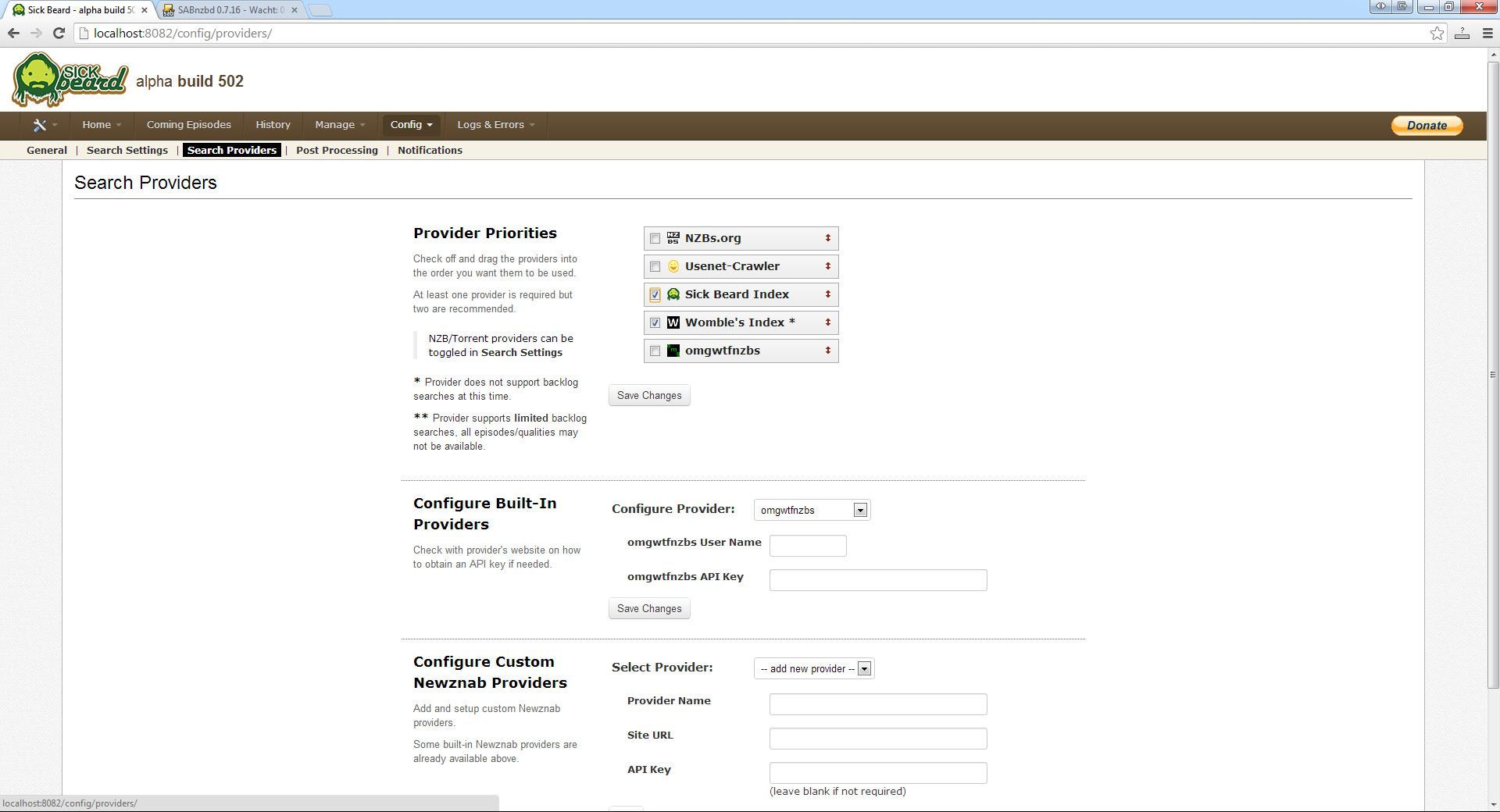Viewport: 1500px width, 812px height.
Task: Click the Sick Beard Index icon
Action: tap(673, 294)
